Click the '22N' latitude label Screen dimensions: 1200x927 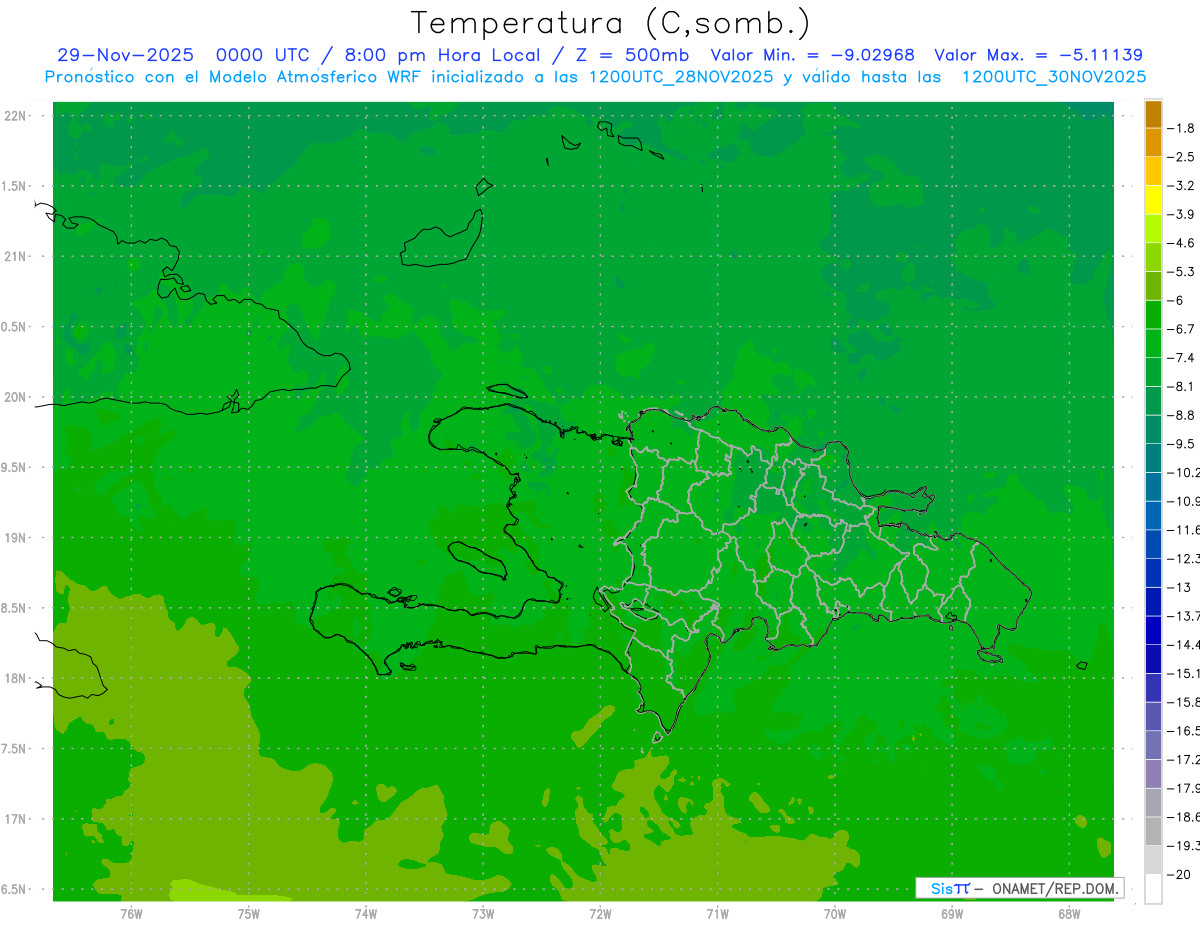pyautogui.click(x=15, y=116)
